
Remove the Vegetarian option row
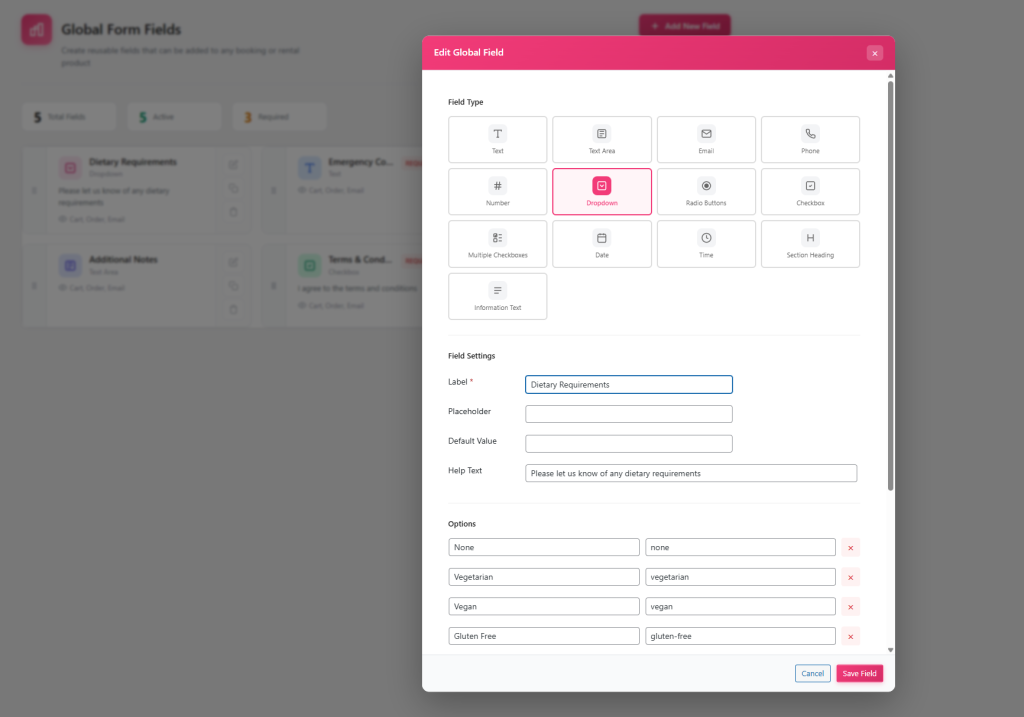coord(850,577)
